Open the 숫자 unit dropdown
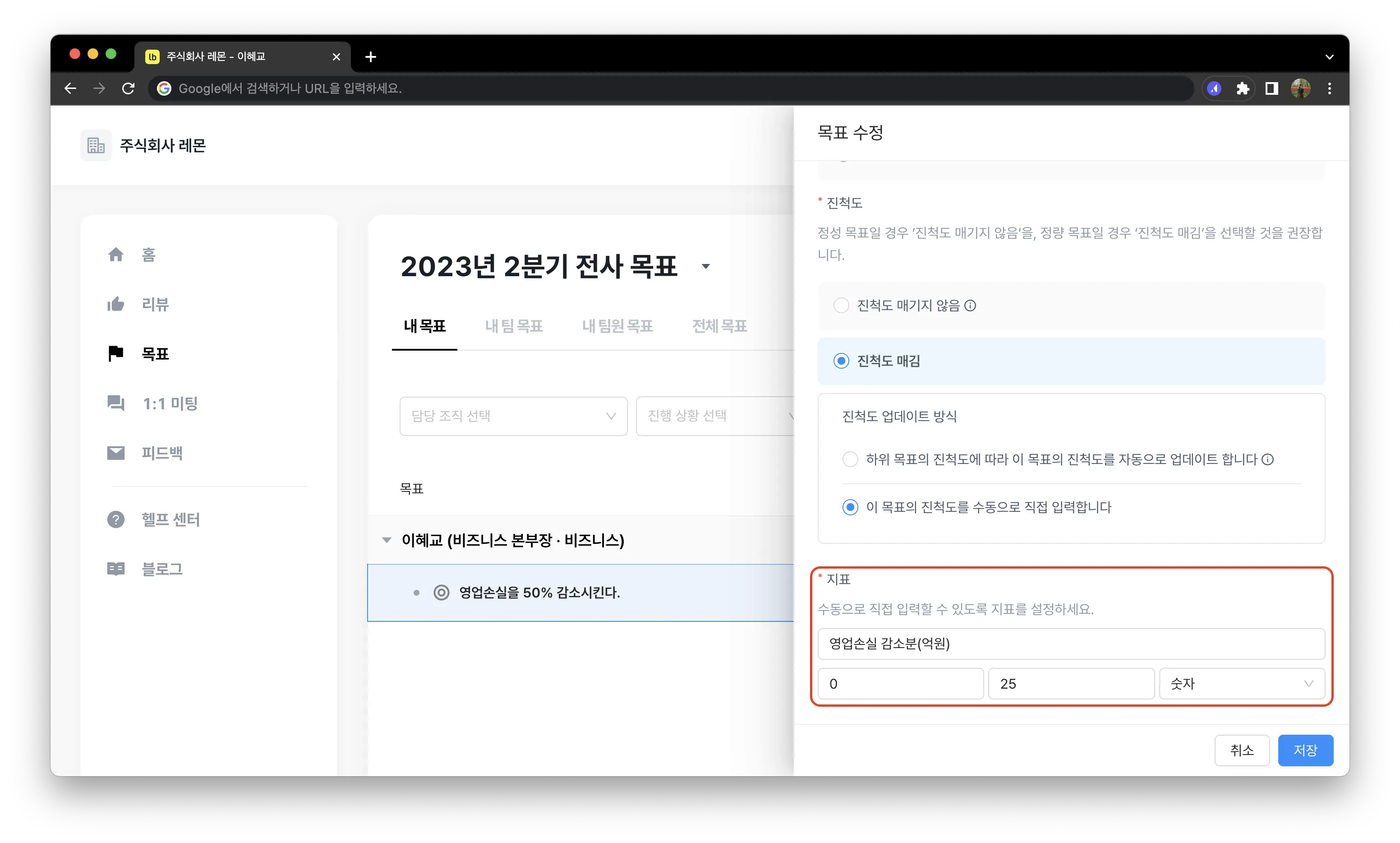 1242,683
